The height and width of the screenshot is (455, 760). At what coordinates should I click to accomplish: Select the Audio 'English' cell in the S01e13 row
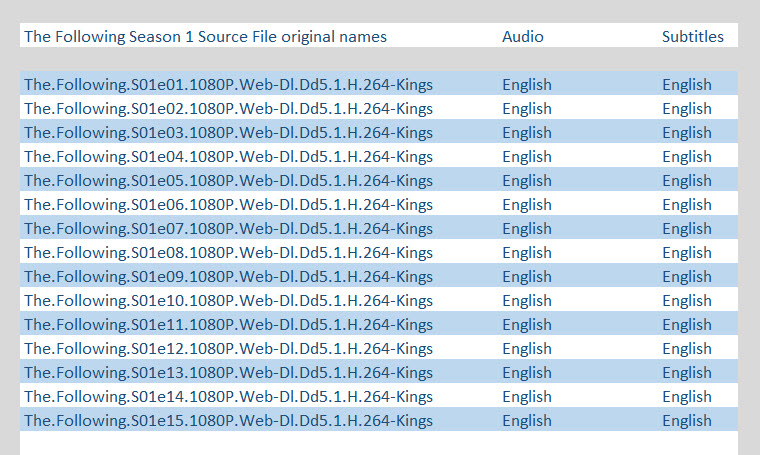[x=527, y=373]
